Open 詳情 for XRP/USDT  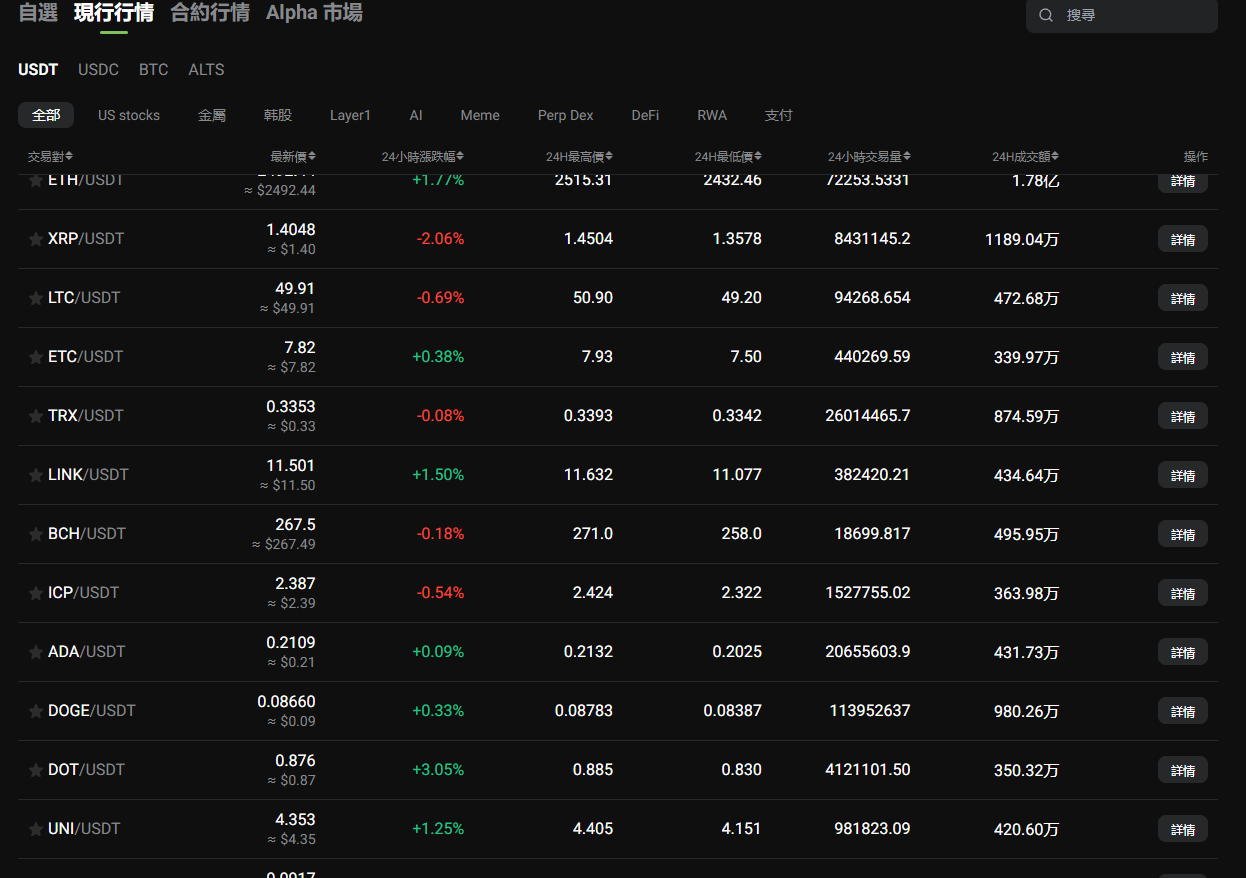pyautogui.click(x=1183, y=239)
